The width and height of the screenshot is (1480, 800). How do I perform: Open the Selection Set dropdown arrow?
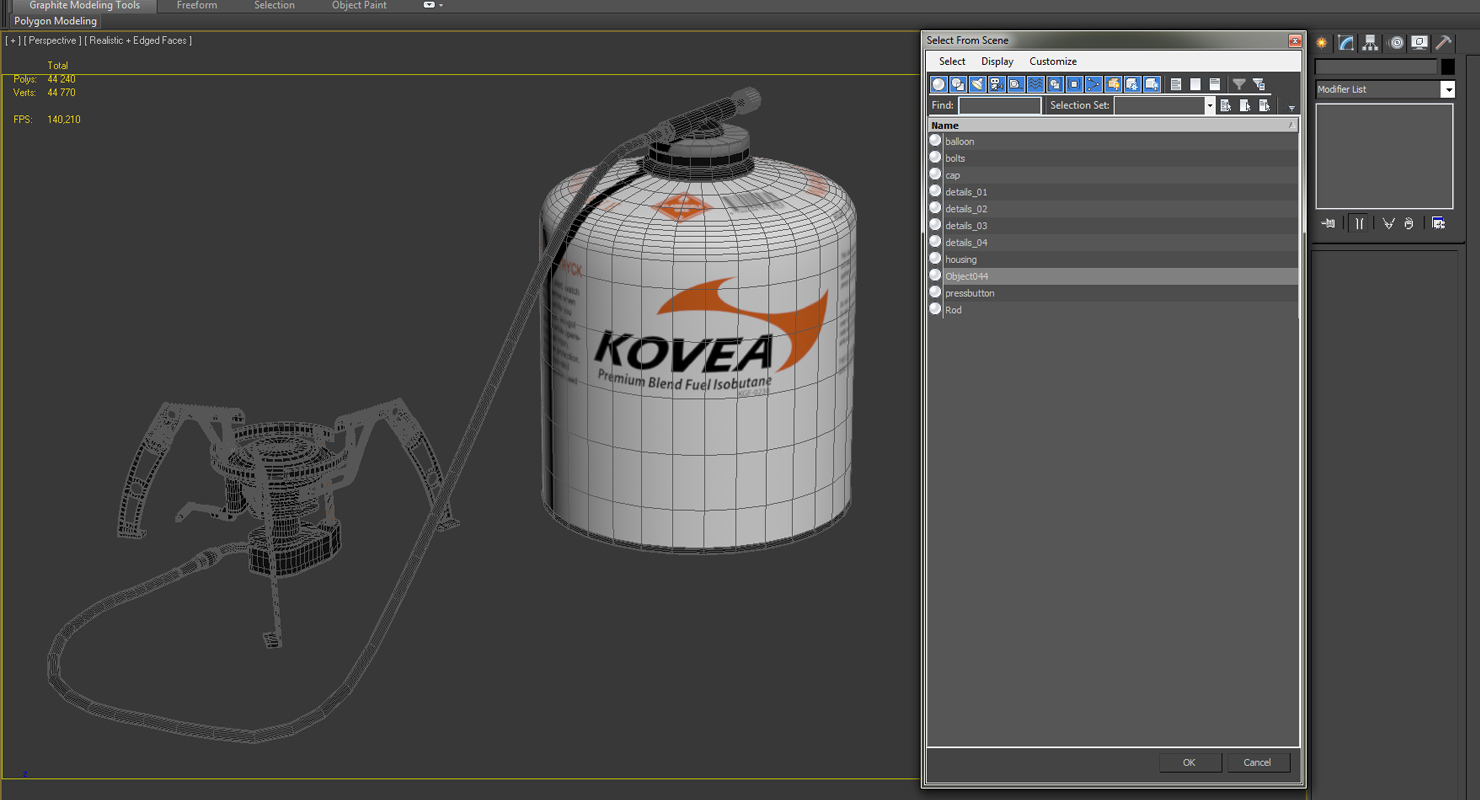[1209, 105]
